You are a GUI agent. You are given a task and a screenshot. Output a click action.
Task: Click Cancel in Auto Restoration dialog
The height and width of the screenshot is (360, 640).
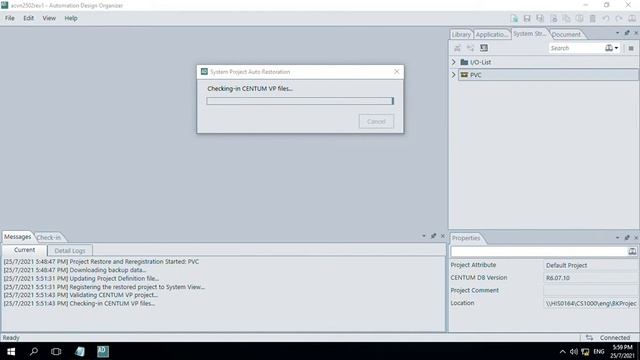[x=376, y=121]
